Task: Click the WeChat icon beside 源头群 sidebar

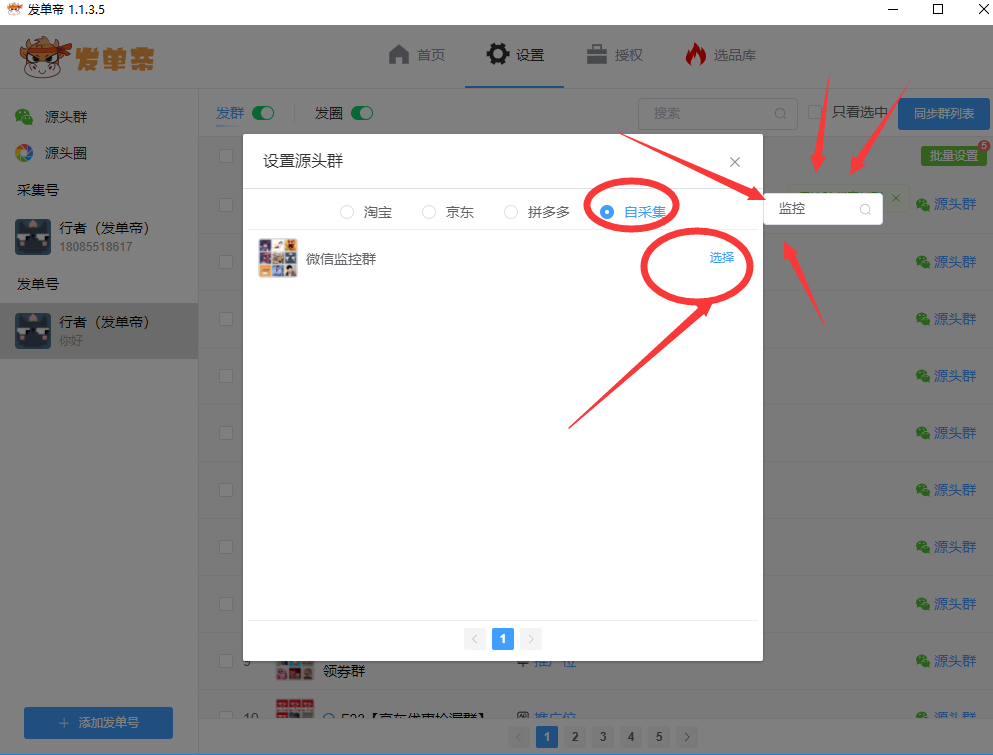Action: click(24, 117)
